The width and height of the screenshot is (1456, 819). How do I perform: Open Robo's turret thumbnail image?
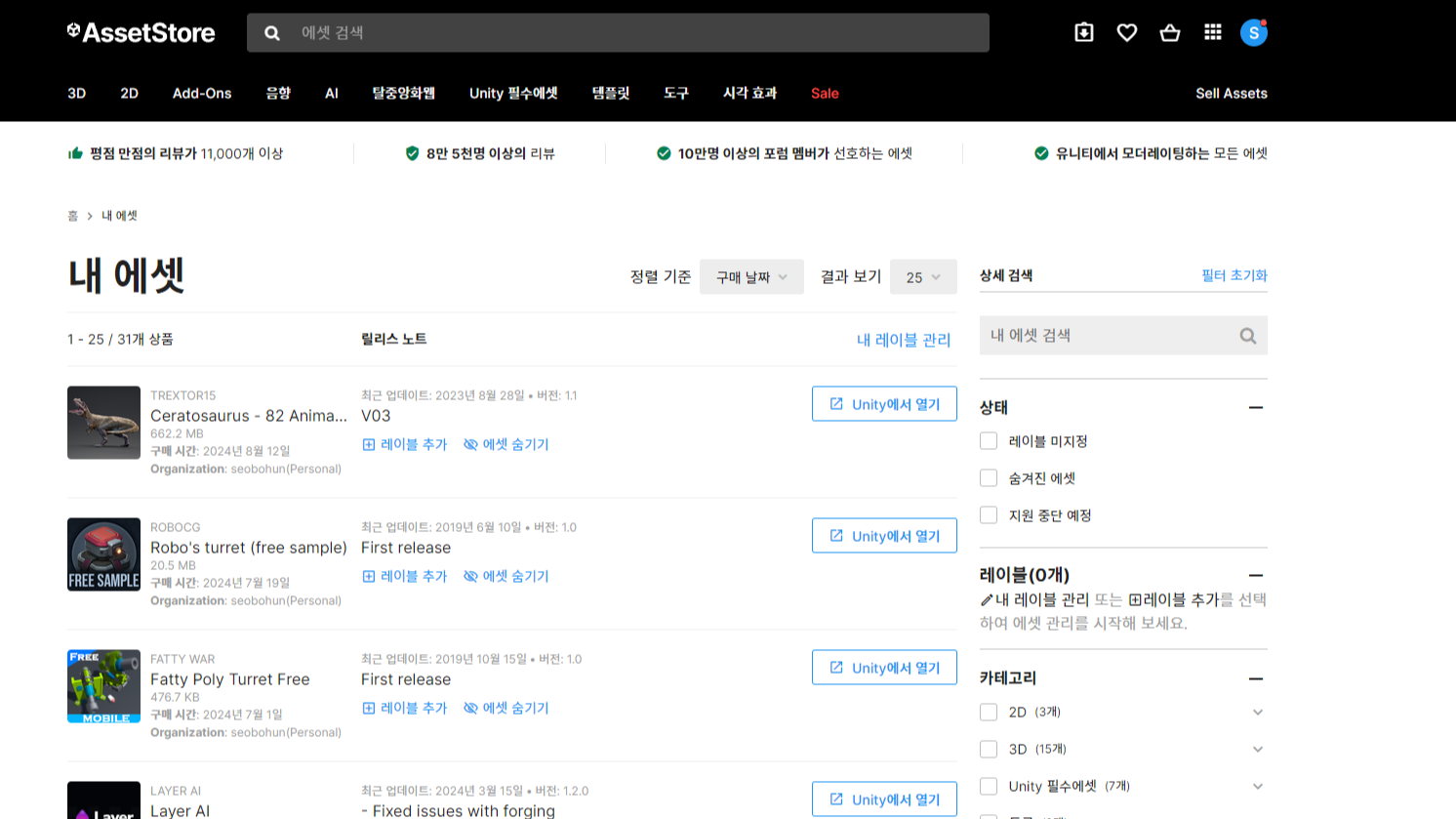[103, 554]
